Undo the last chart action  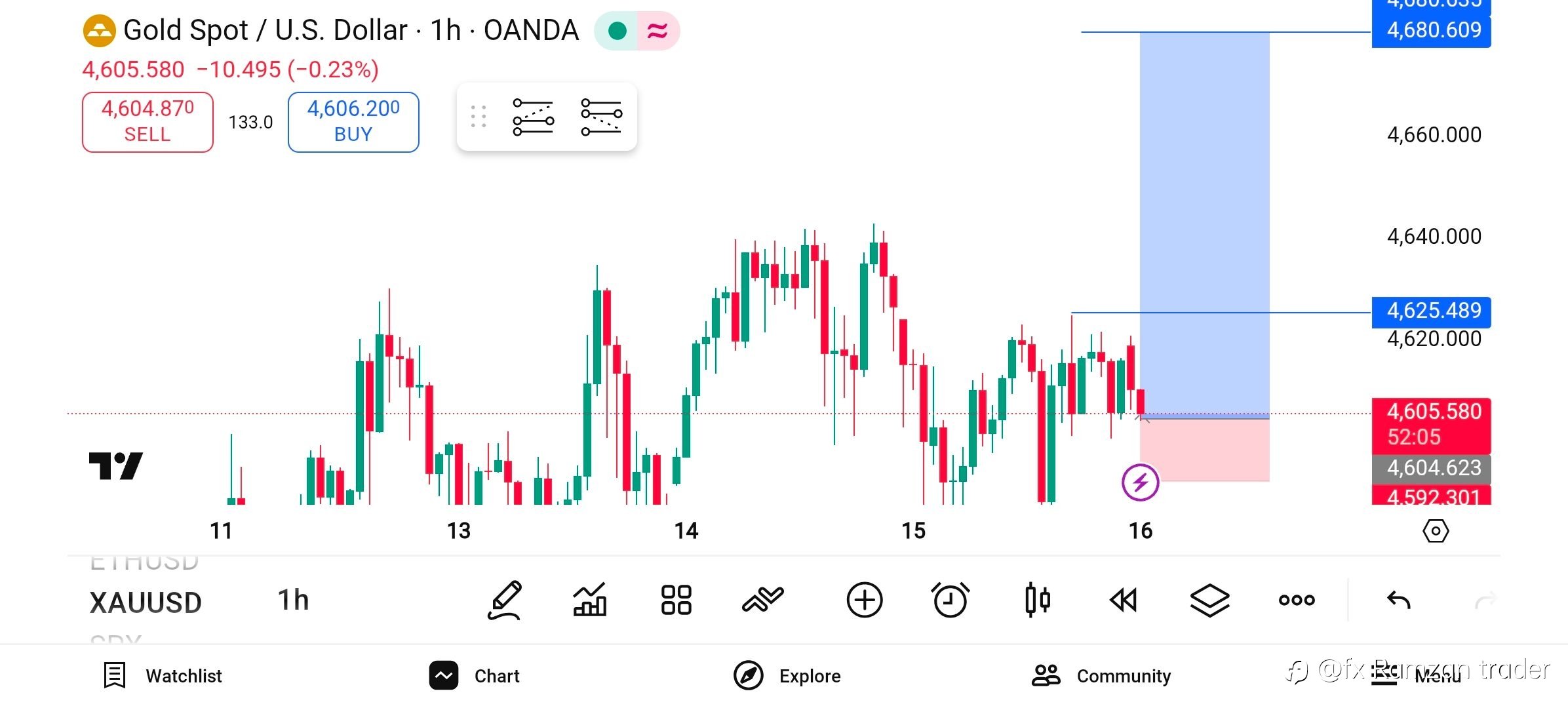1399,600
